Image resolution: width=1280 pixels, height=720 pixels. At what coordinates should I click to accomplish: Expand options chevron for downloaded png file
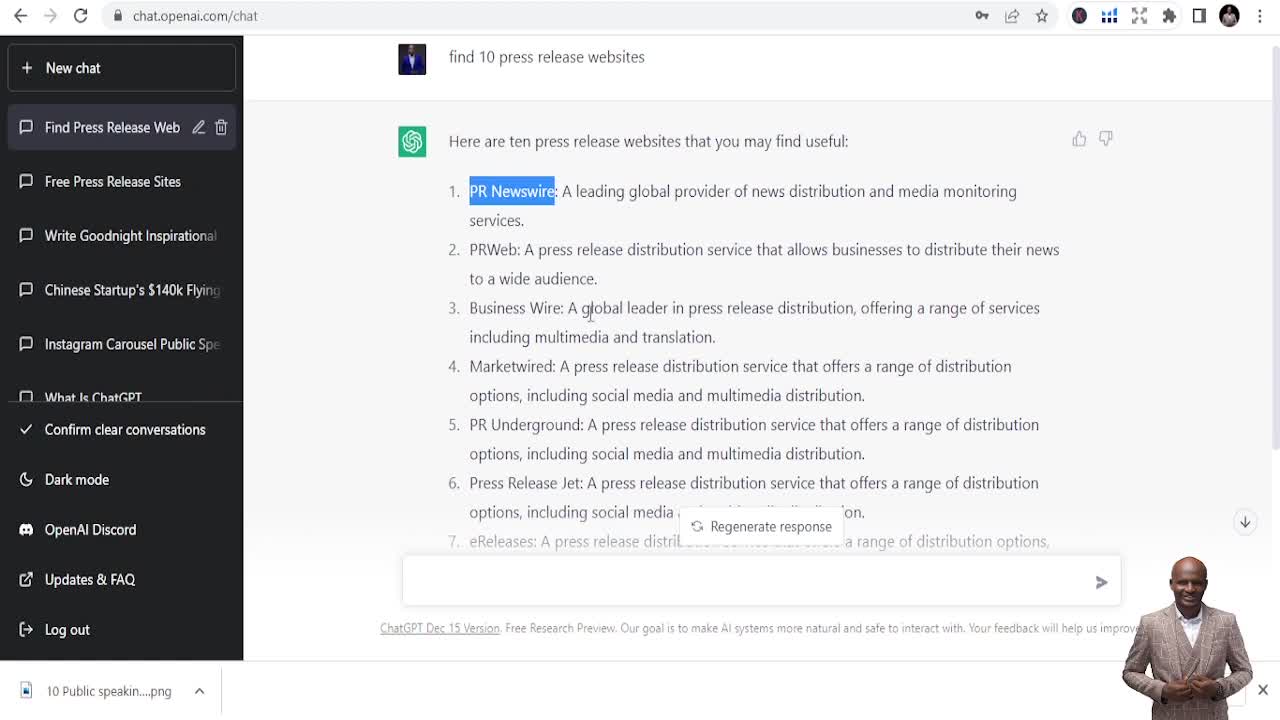pyautogui.click(x=199, y=691)
